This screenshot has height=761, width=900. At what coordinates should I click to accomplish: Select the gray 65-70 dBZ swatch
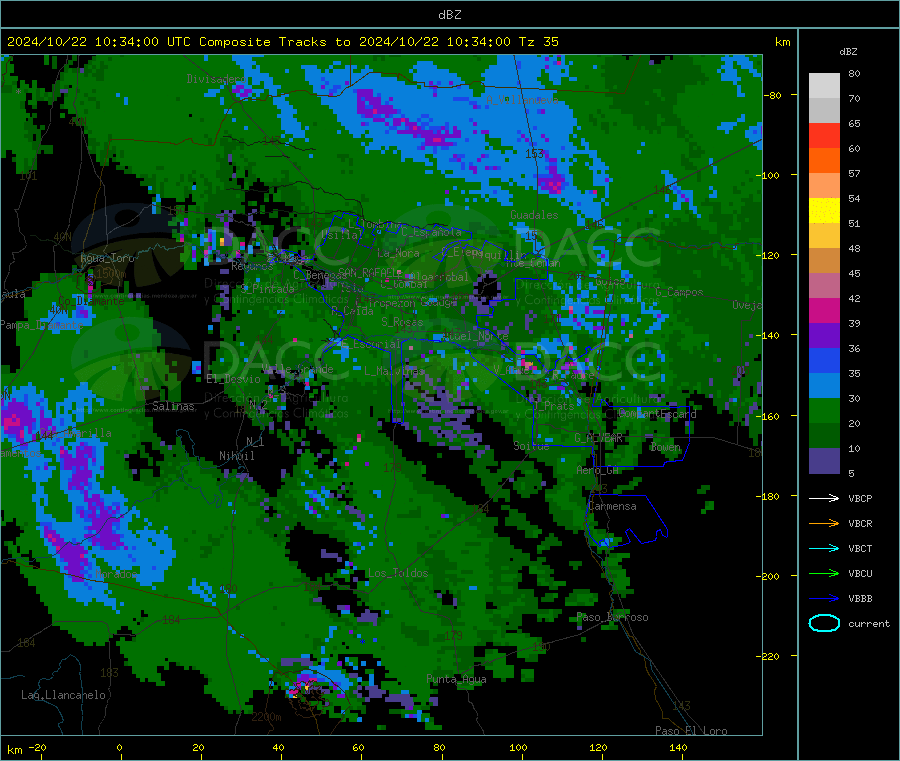coord(824,111)
